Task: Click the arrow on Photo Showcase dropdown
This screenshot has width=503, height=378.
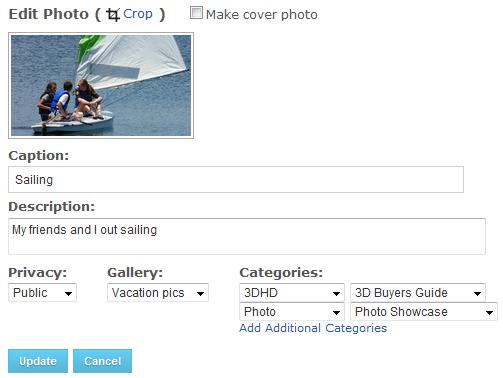Action: click(x=489, y=312)
